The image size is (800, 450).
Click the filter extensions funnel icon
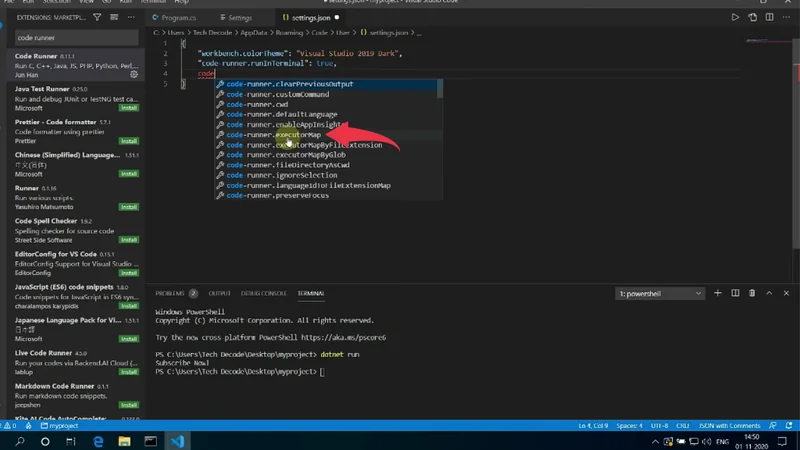point(97,17)
